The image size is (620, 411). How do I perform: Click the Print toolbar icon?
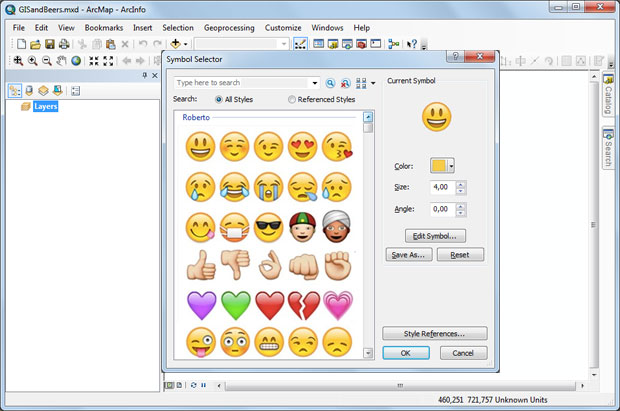(64, 44)
